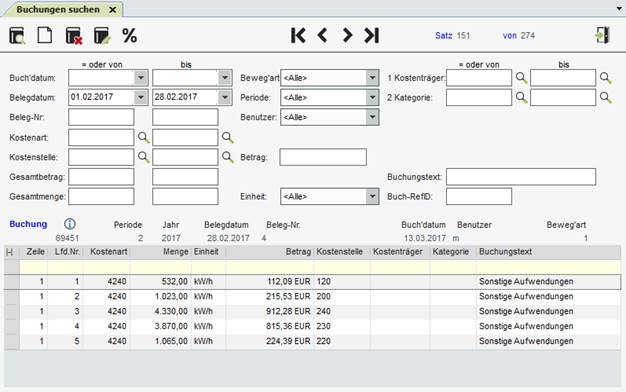Expand the Beweg'art dropdown
Image resolution: width=626 pixels, height=392 pixels.
click(x=372, y=78)
